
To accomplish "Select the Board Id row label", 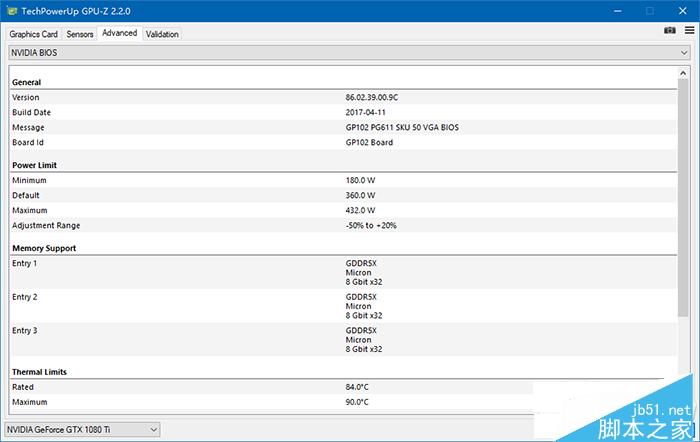I will [x=28, y=142].
